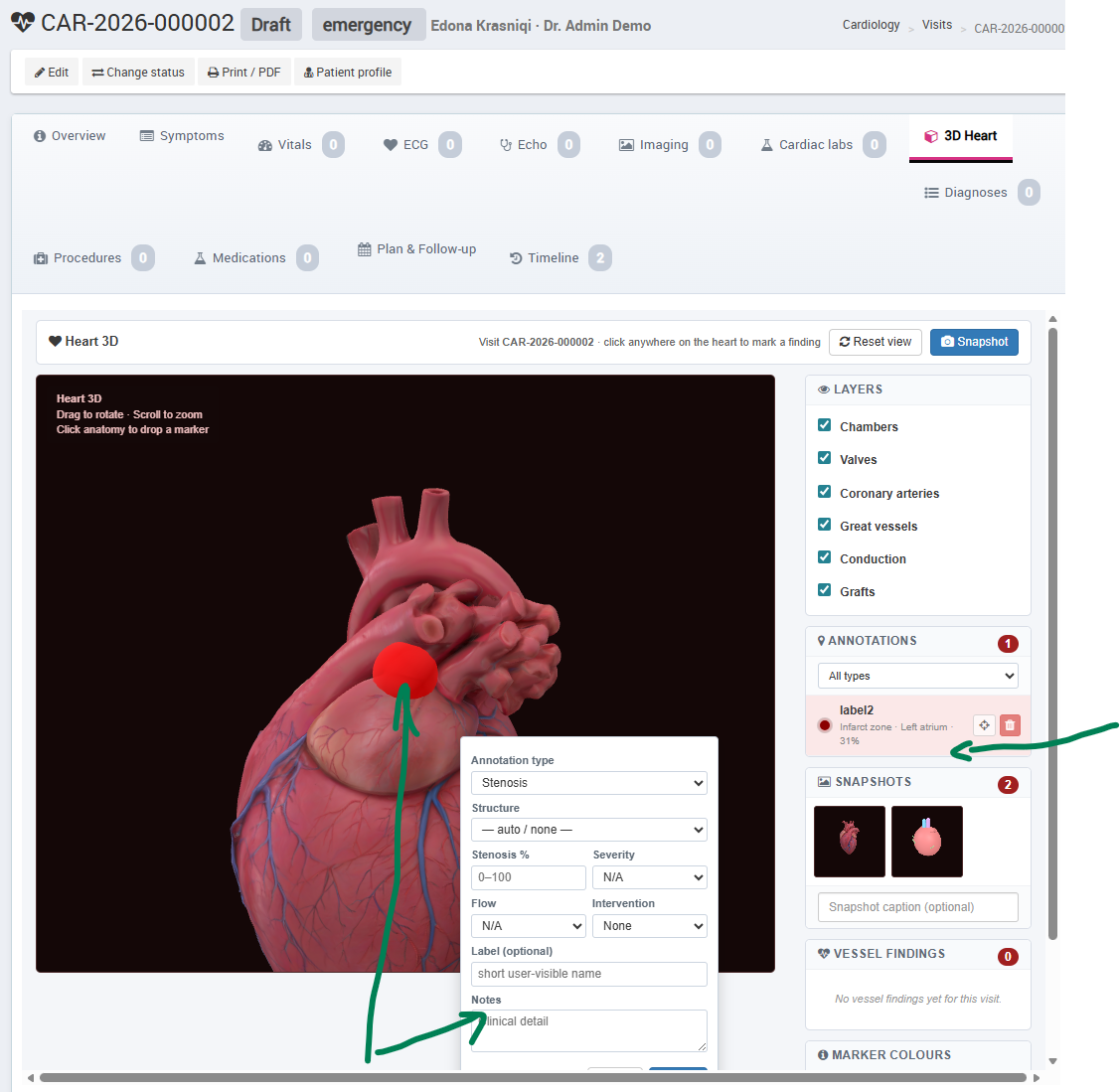Click the Echo stethoscope icon
Viewport: 1120px width, 1092px height.
tap(506, 145)
